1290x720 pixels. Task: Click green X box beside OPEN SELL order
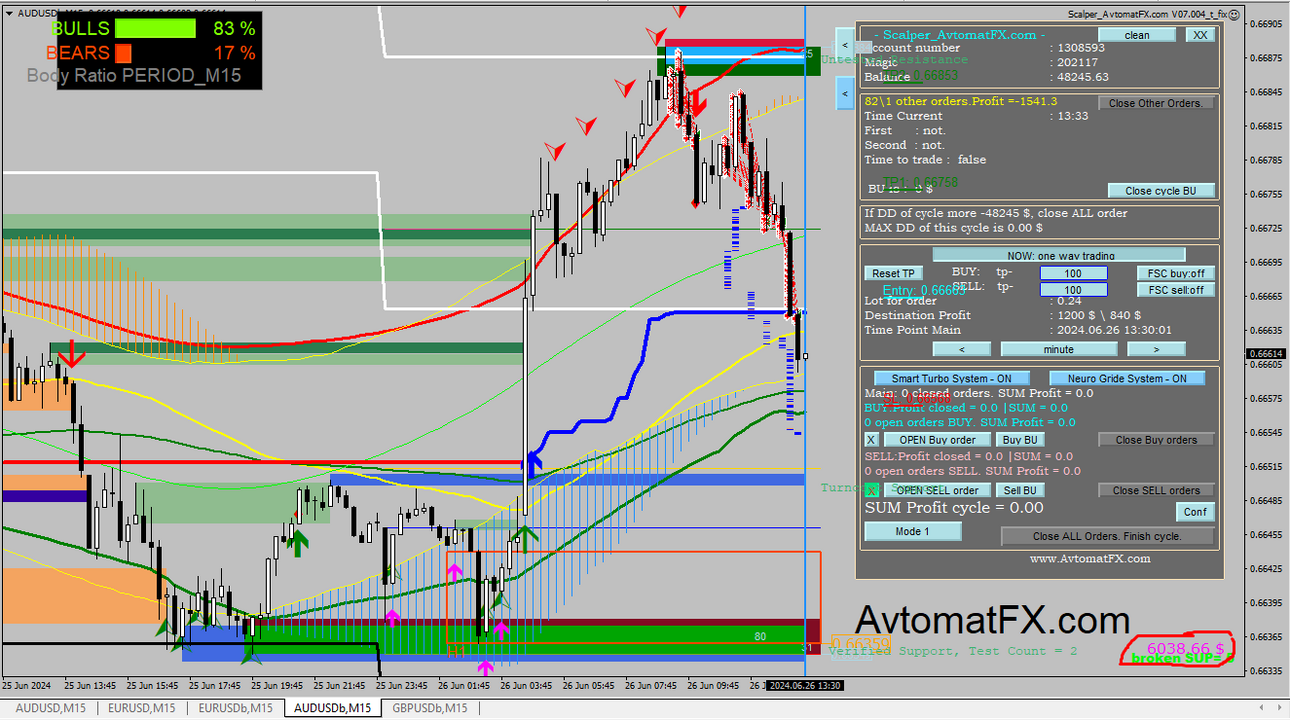pyautogui.click(x=871, y=490)
